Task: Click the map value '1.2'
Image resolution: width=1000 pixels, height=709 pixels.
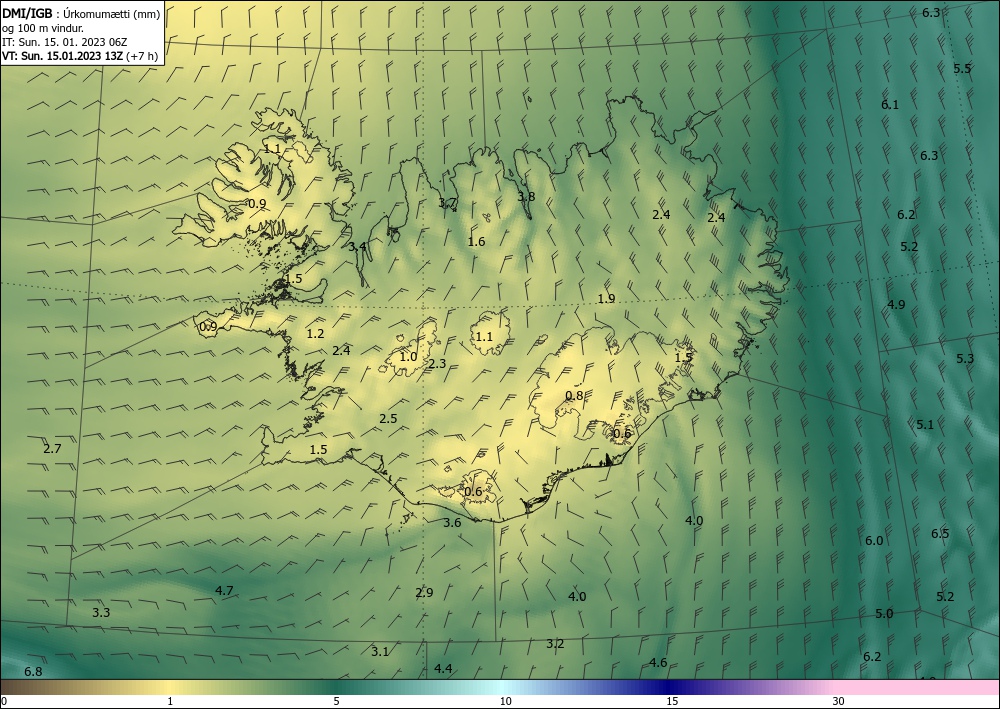Action: 315,333
